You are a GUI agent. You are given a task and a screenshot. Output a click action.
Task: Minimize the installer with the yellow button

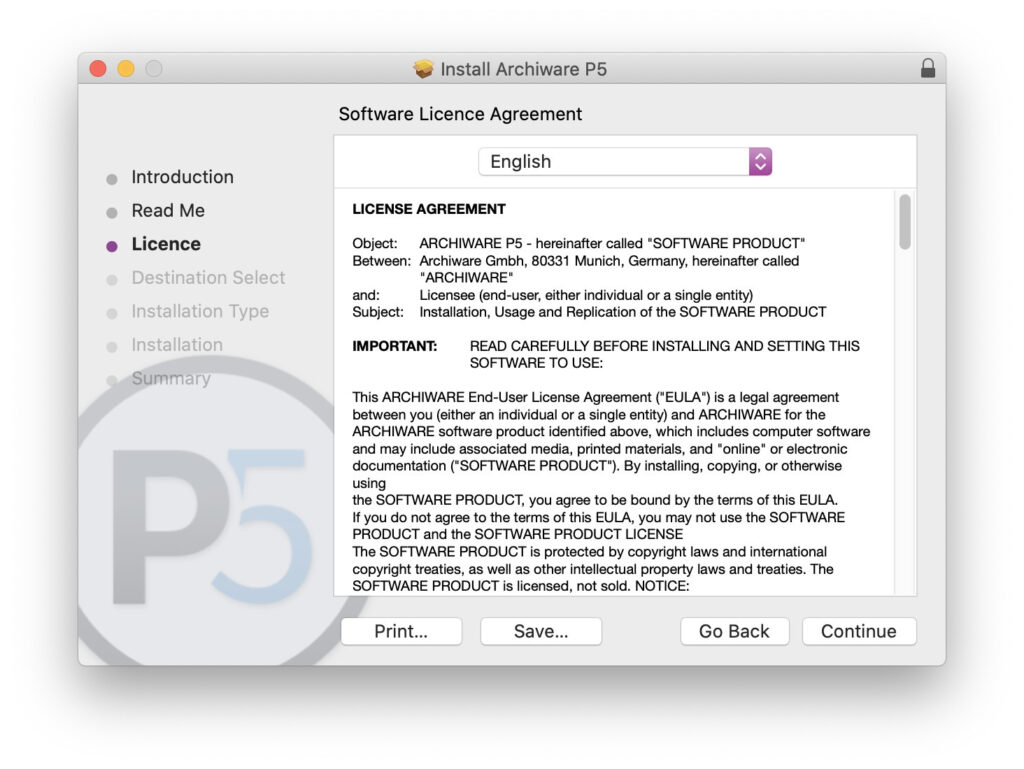[125, 69]
